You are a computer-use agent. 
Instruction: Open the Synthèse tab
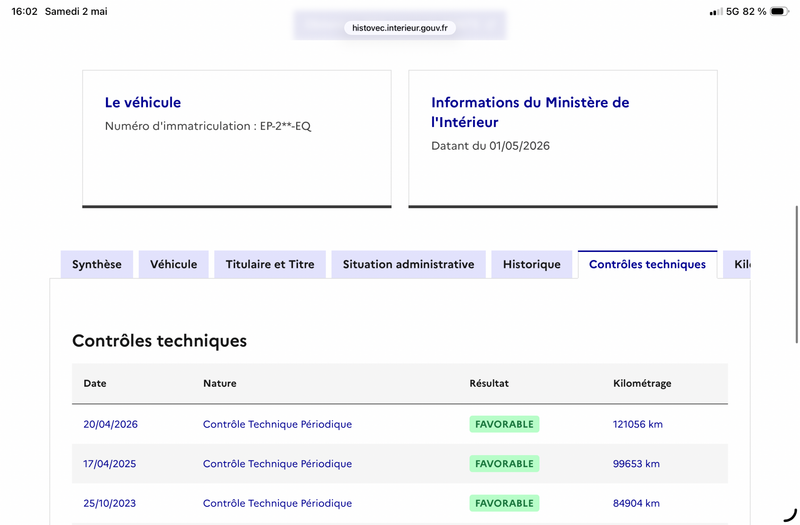(97, 264)
